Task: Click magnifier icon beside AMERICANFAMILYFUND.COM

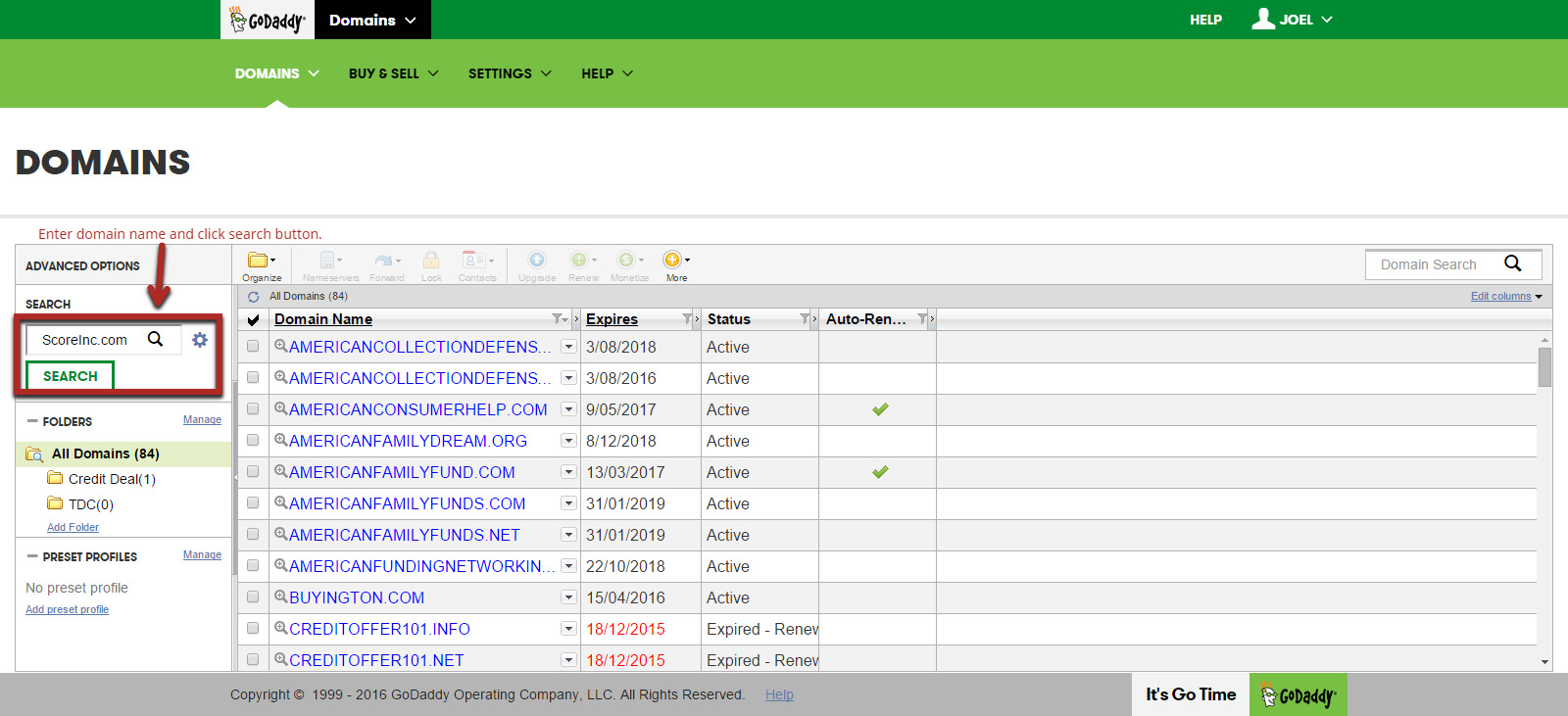Action: [280, 471]
